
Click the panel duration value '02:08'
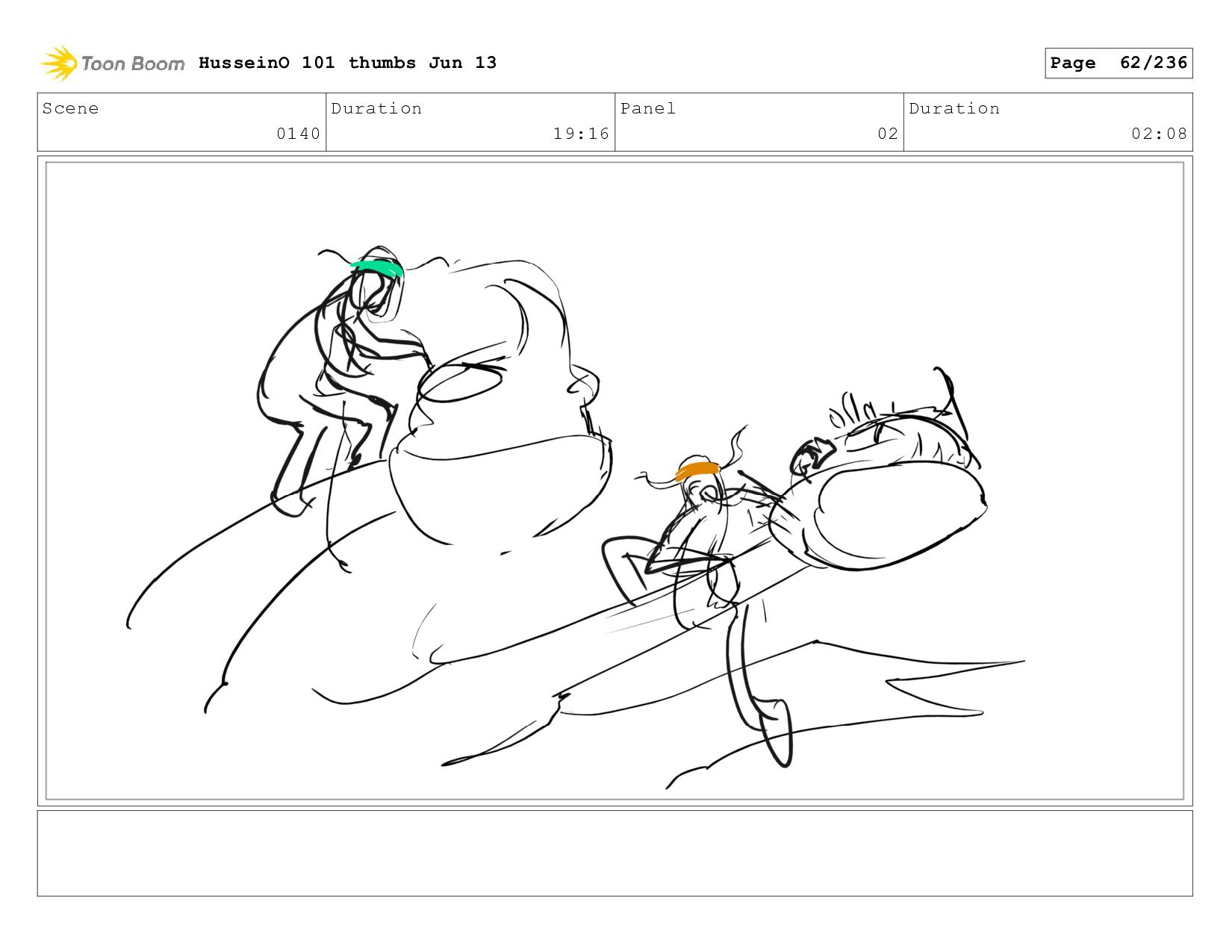pyautogui.click(x=1159, y=134)
